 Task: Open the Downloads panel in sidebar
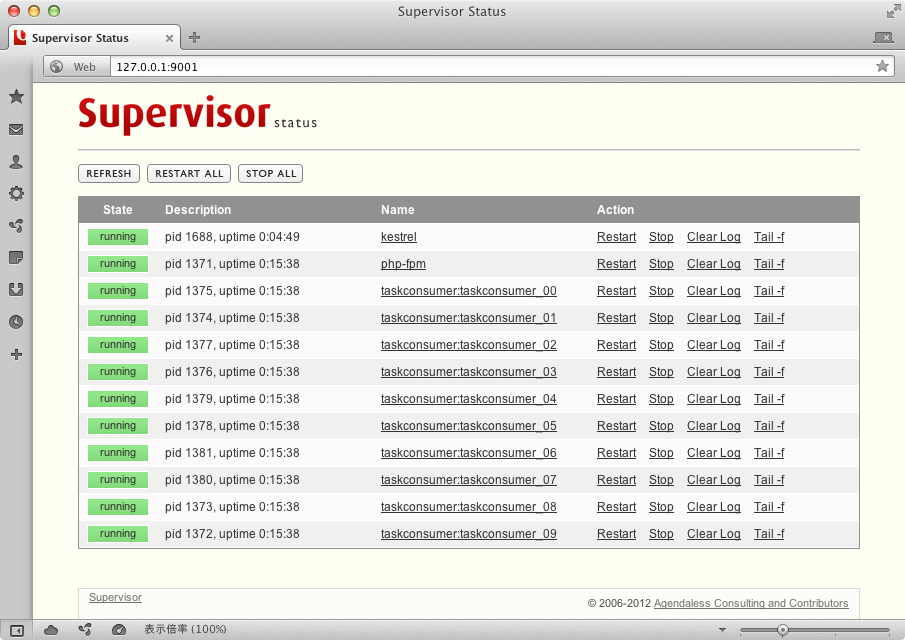pos(16,289)
